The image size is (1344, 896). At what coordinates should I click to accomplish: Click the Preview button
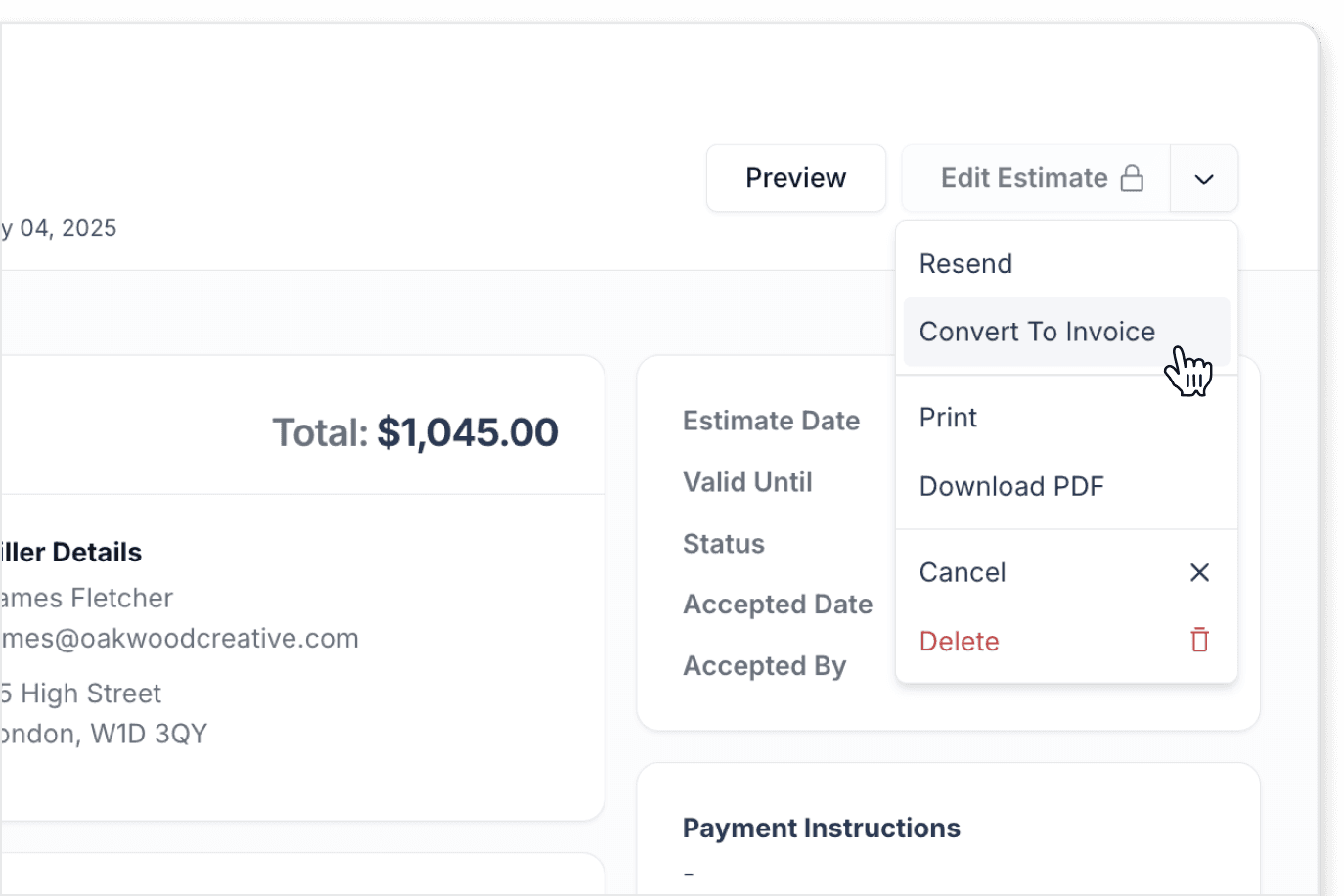[x=796, y=178]
